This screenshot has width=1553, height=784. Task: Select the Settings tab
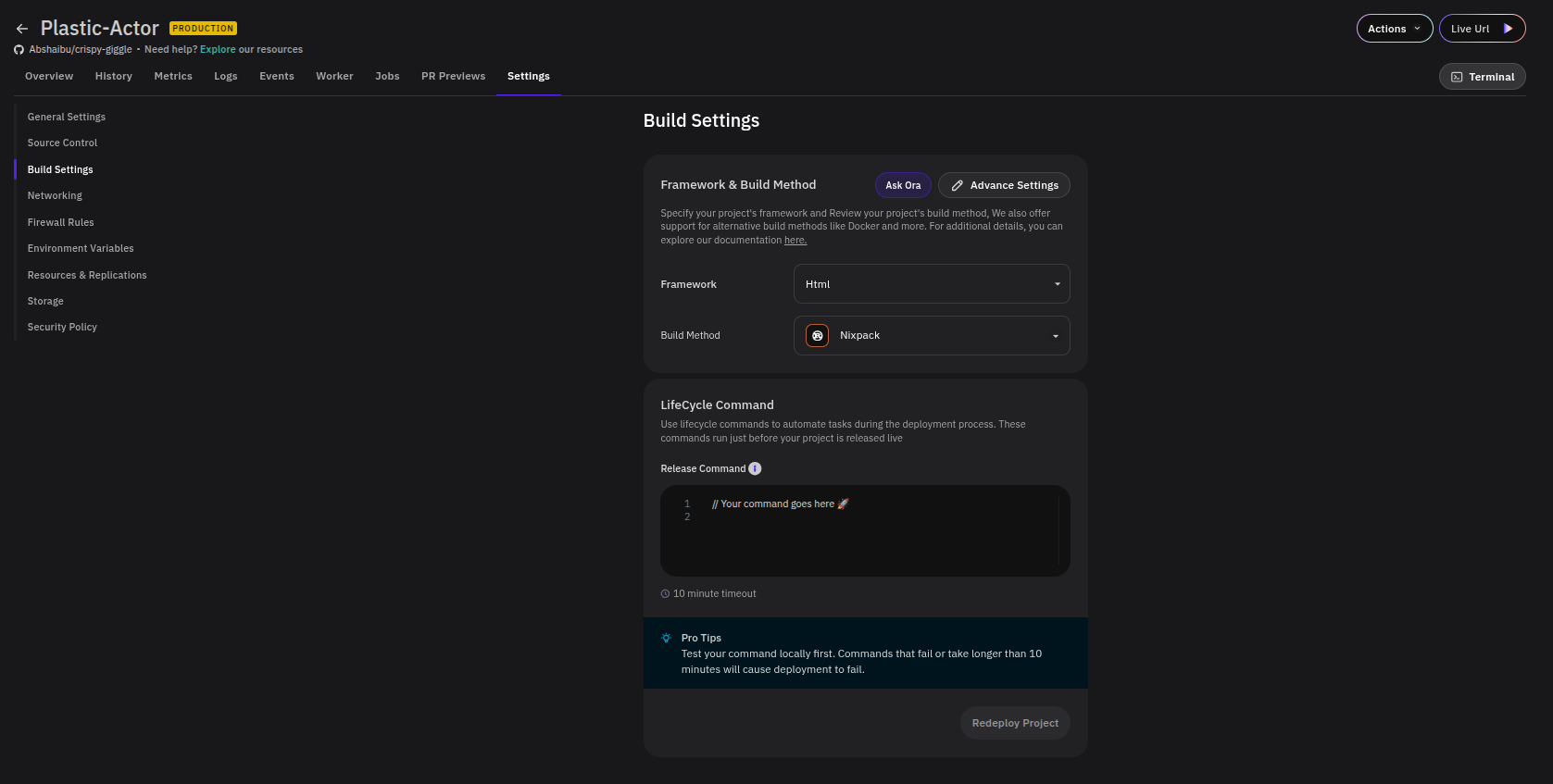(x=529, y=76)
